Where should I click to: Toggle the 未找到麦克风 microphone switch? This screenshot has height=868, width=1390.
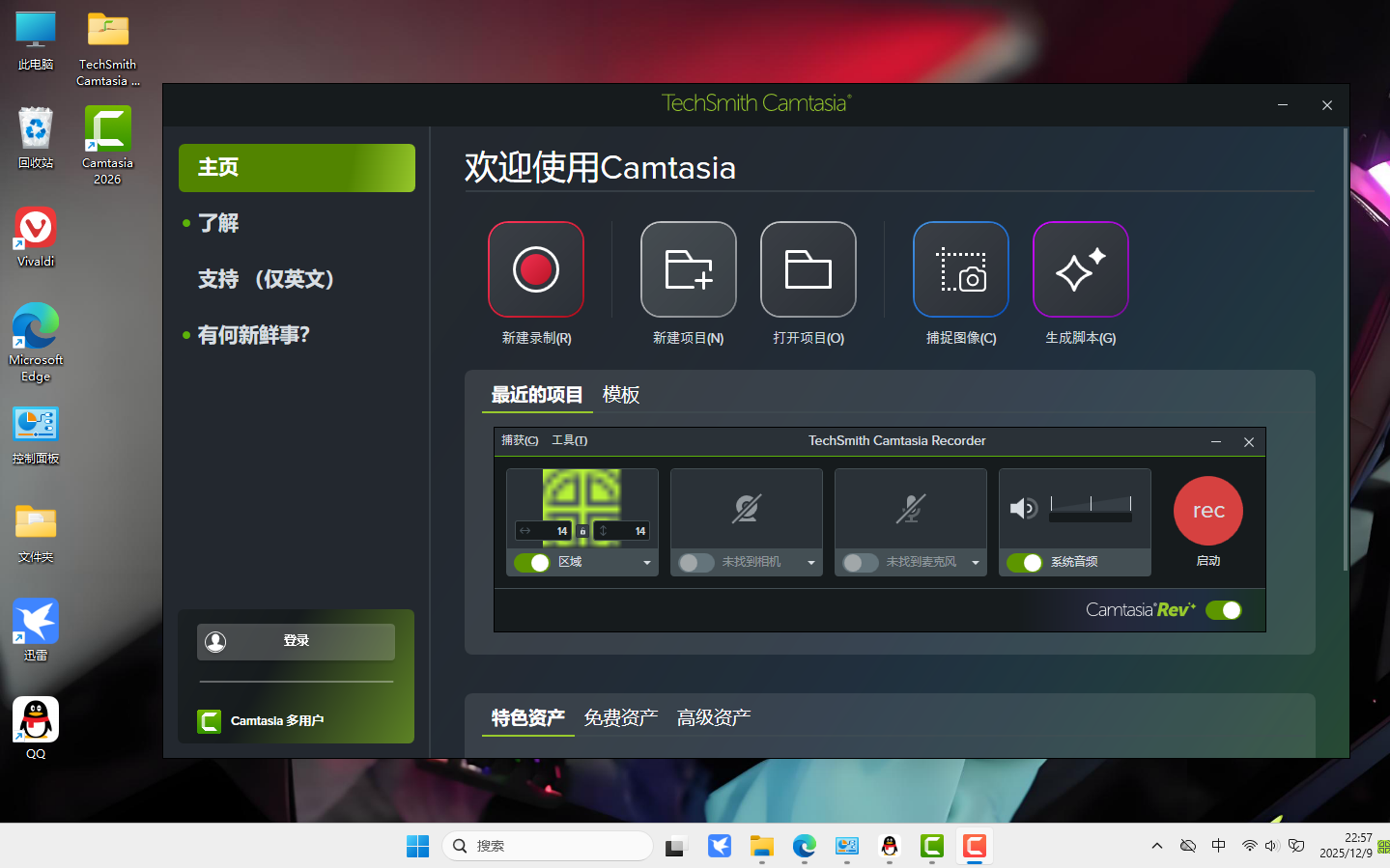tap(861, 563)
